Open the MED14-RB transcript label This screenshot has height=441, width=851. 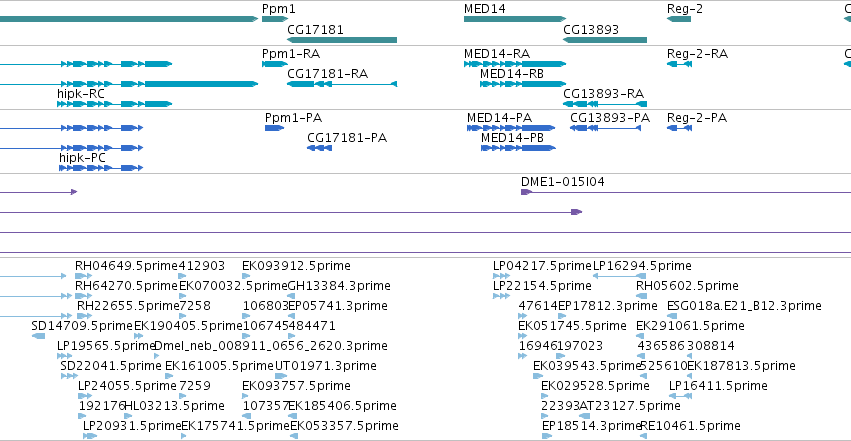[x=512, y=73]
